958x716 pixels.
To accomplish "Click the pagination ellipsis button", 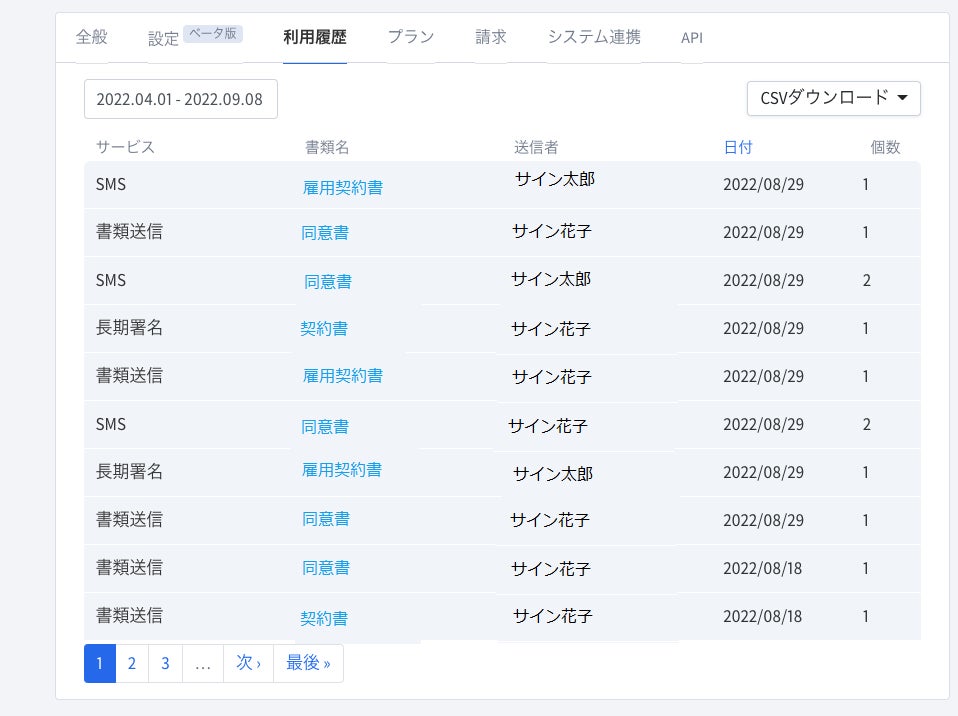I will pyautogui.click(x=203, y=663).
